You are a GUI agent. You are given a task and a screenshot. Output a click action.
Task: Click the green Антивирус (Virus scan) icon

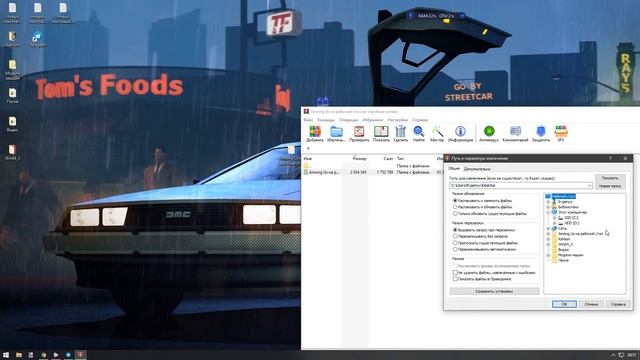tap(489, 133)
